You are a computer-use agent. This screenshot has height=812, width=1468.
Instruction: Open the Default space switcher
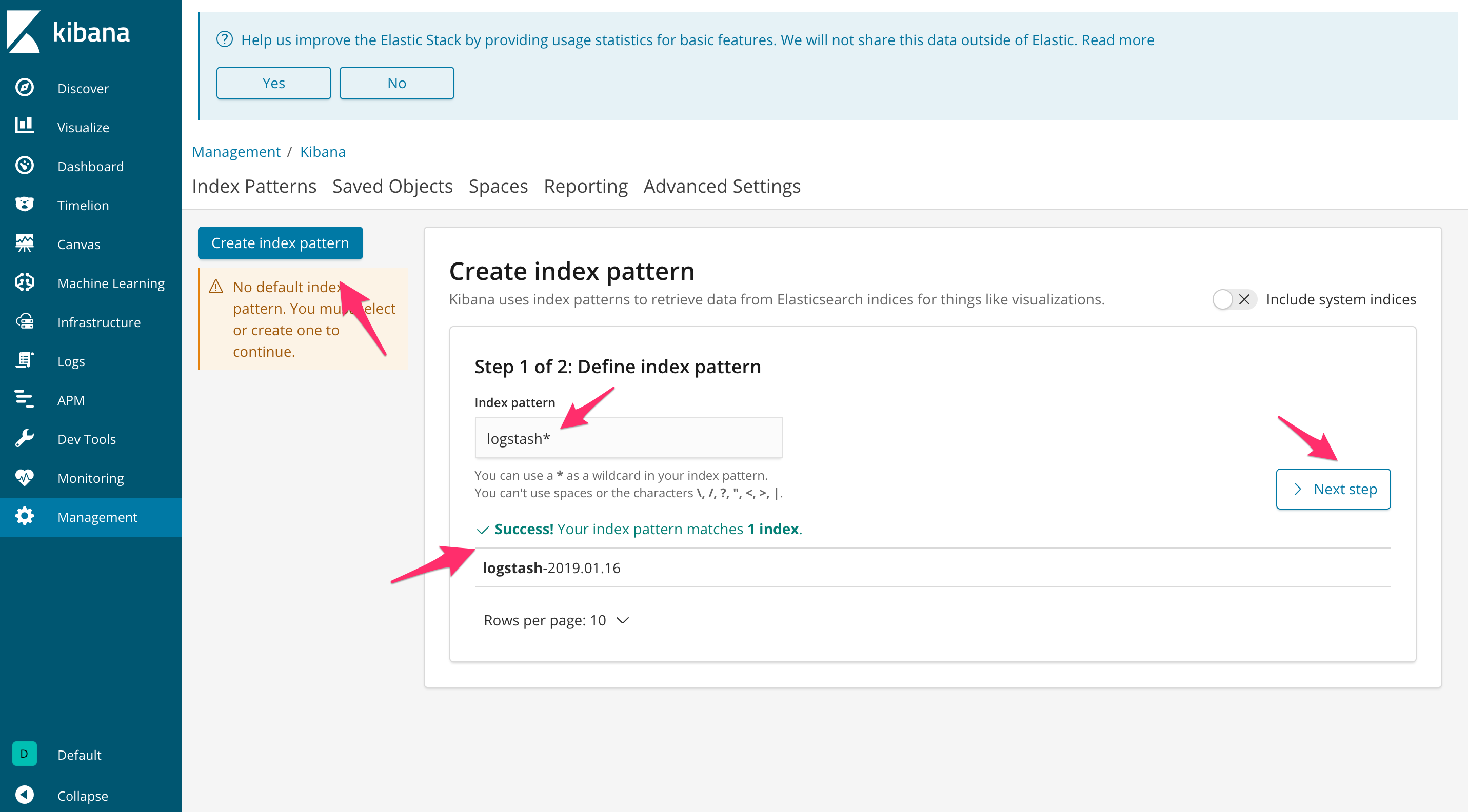[x=78, y=755]
